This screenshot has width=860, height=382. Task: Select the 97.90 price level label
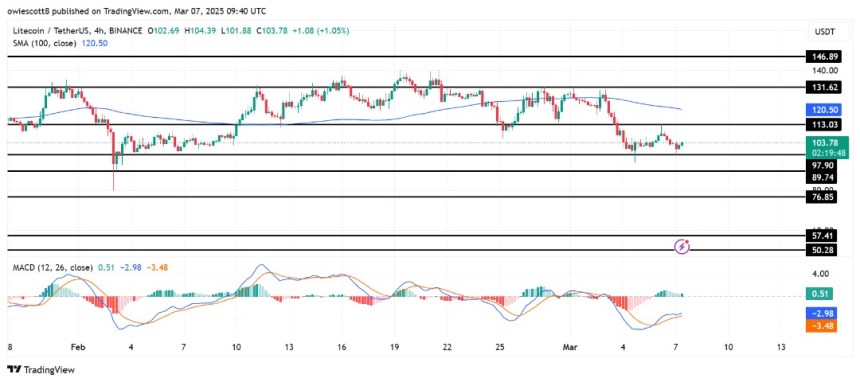click(x=821, y=165)
